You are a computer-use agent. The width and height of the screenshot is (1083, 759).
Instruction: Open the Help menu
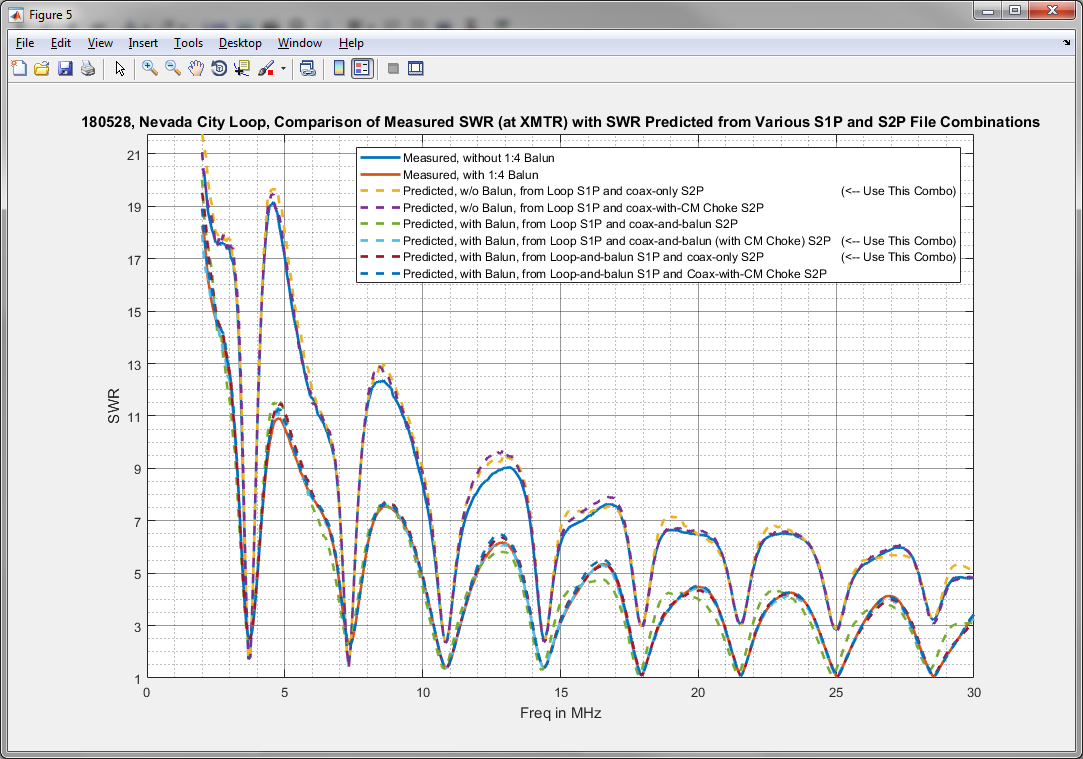click(351, 43)
